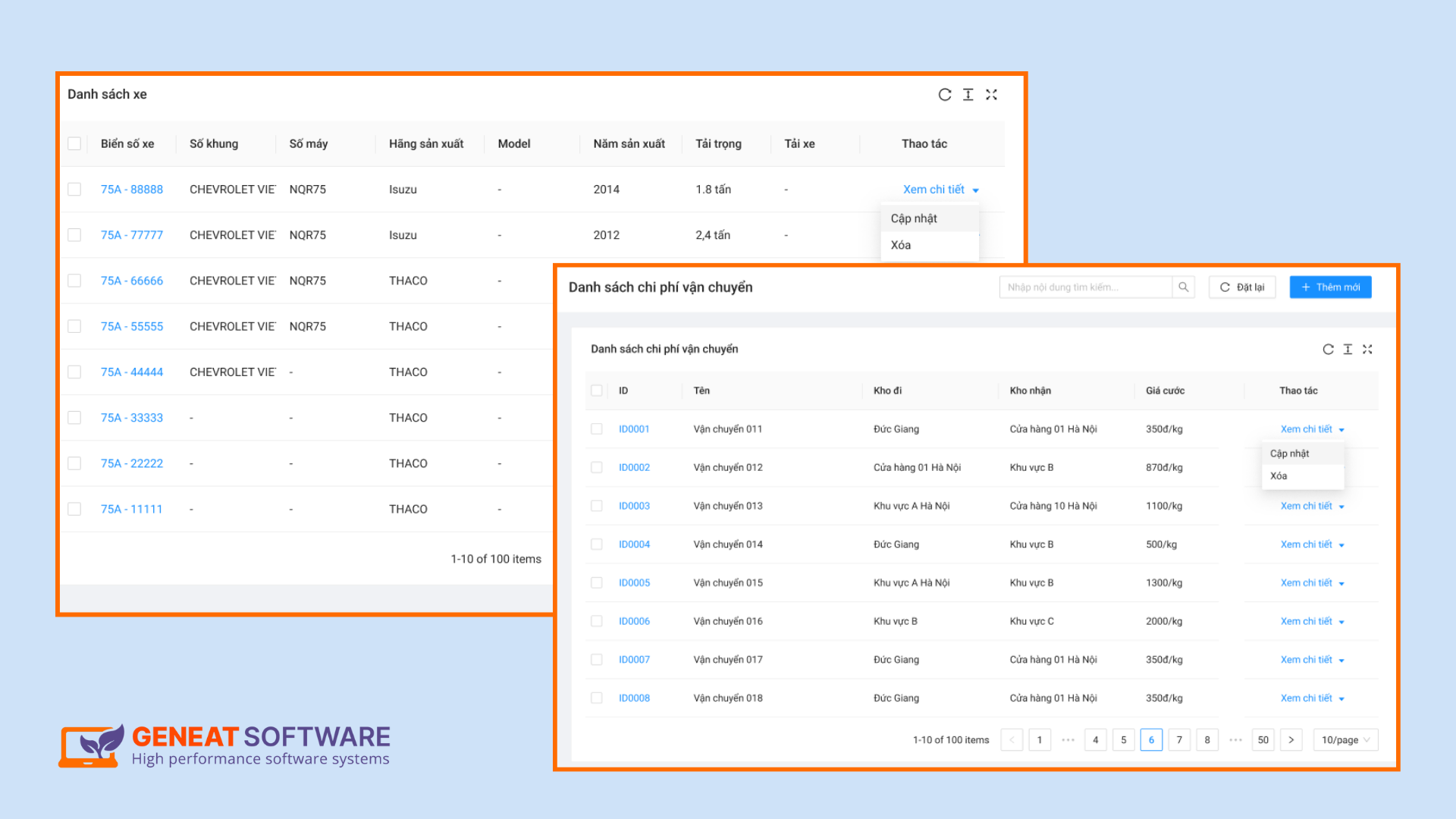This screenshot has height=819, width=1456.
Task: Open license plate link 75A - 66666
Action: pos(132,281)
